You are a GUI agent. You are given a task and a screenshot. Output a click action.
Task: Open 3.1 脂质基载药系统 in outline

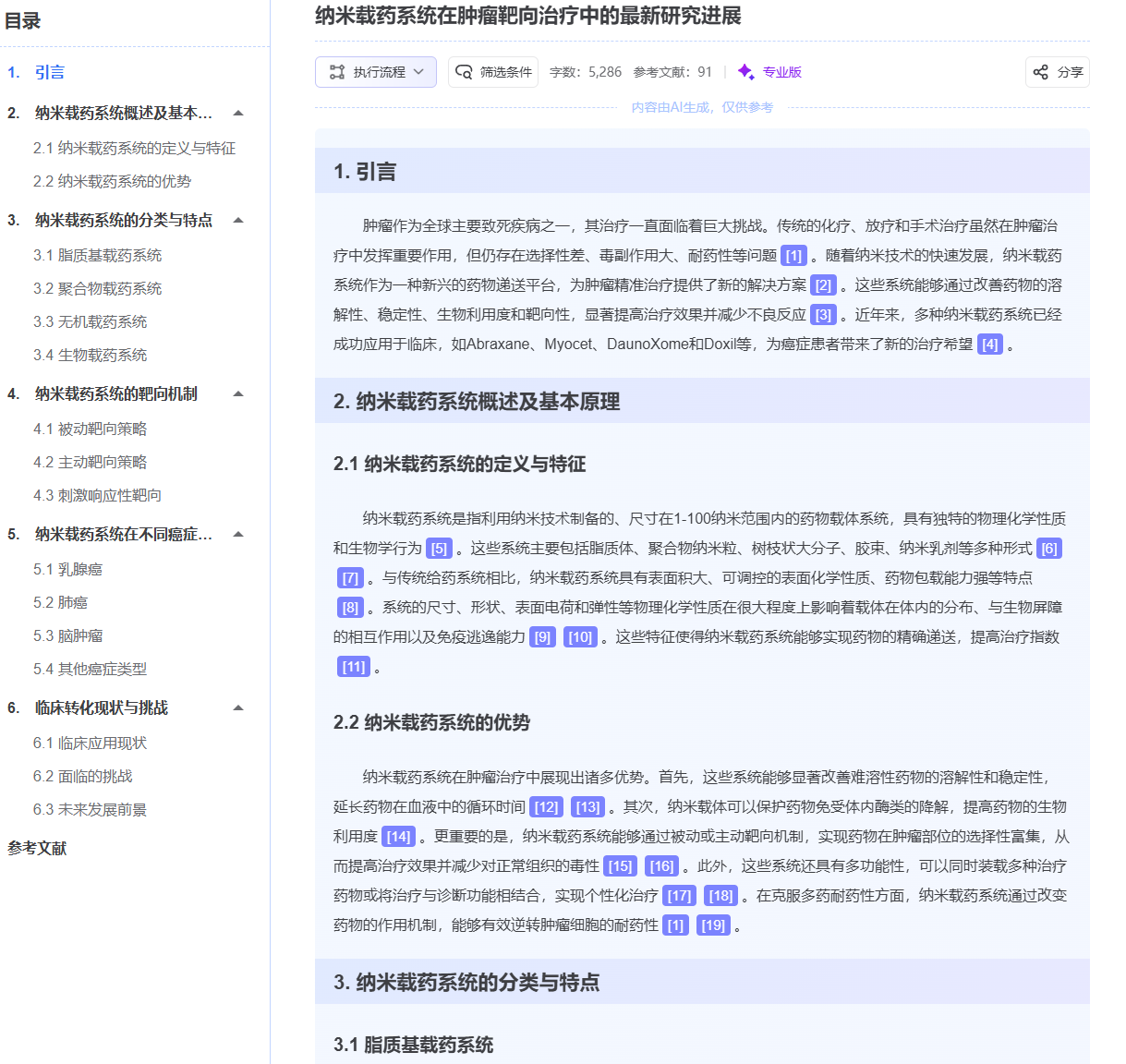click(x=98, y=255)
